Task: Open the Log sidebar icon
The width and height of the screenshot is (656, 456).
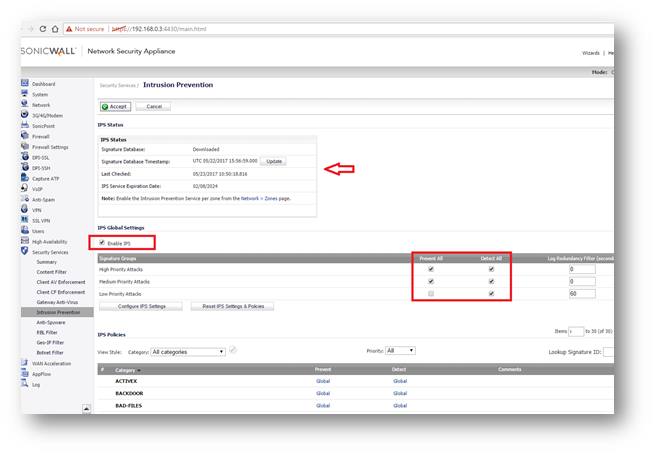Action: (25, 383)
